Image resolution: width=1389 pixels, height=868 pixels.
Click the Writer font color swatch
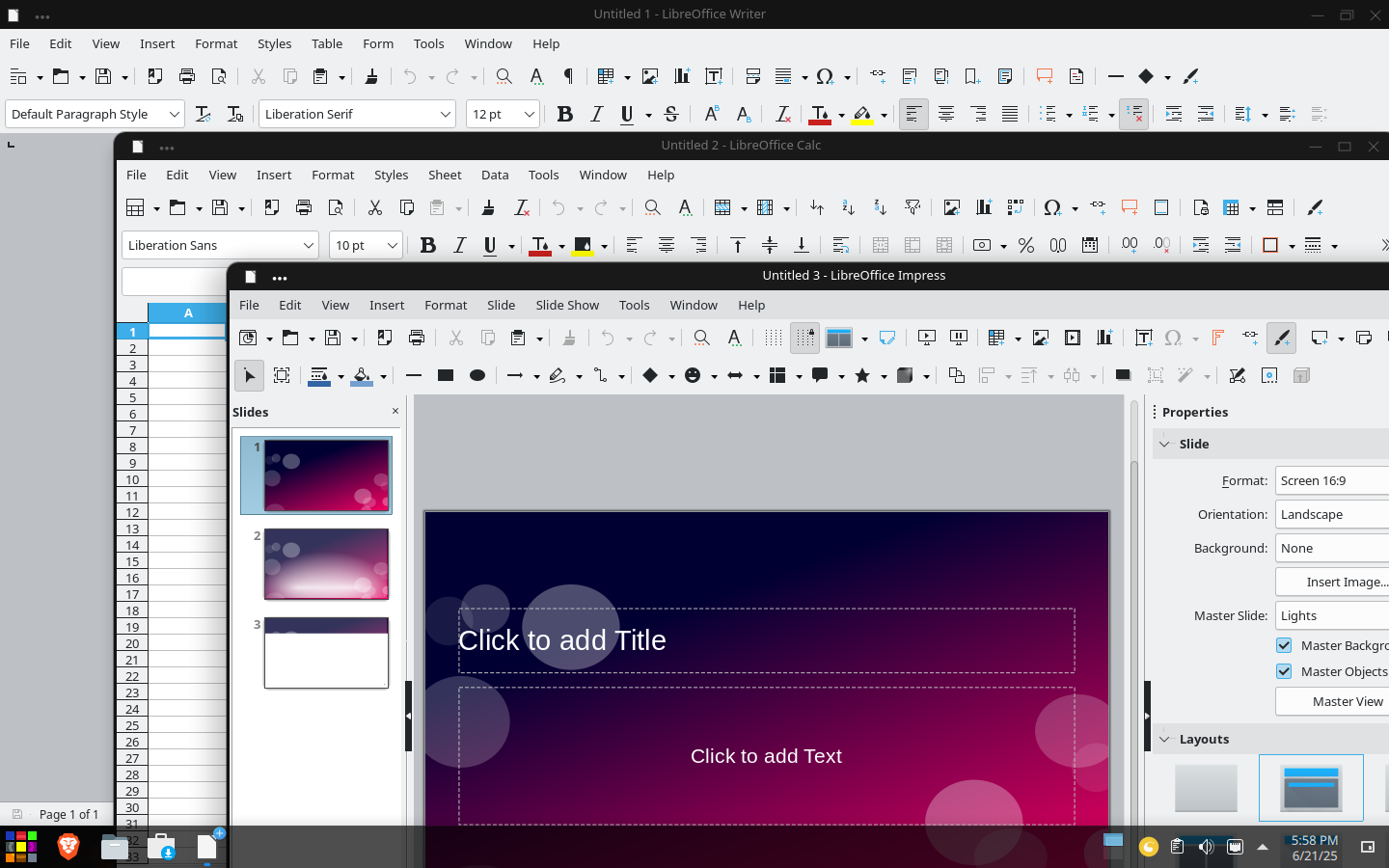click(x=820, y=114)
